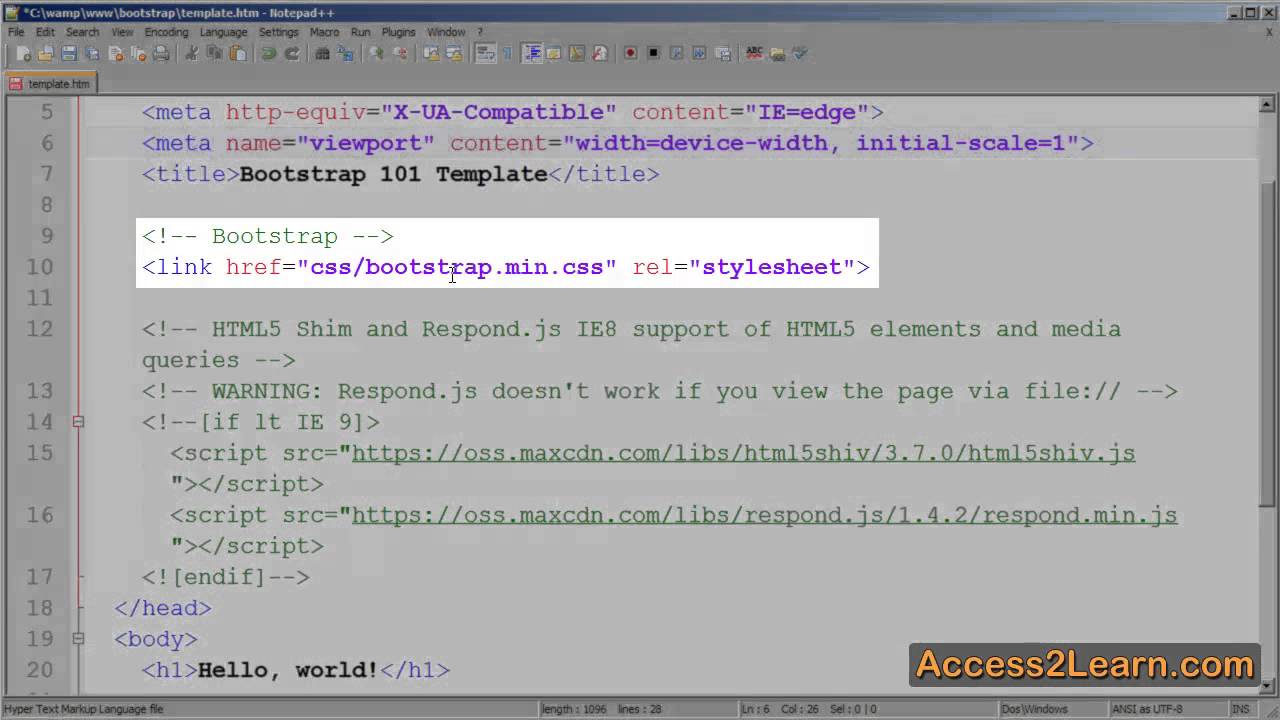Place cursor in 'Bootstrap 101 Template' title
The image size is (1280, 720).
coord(393,174)
